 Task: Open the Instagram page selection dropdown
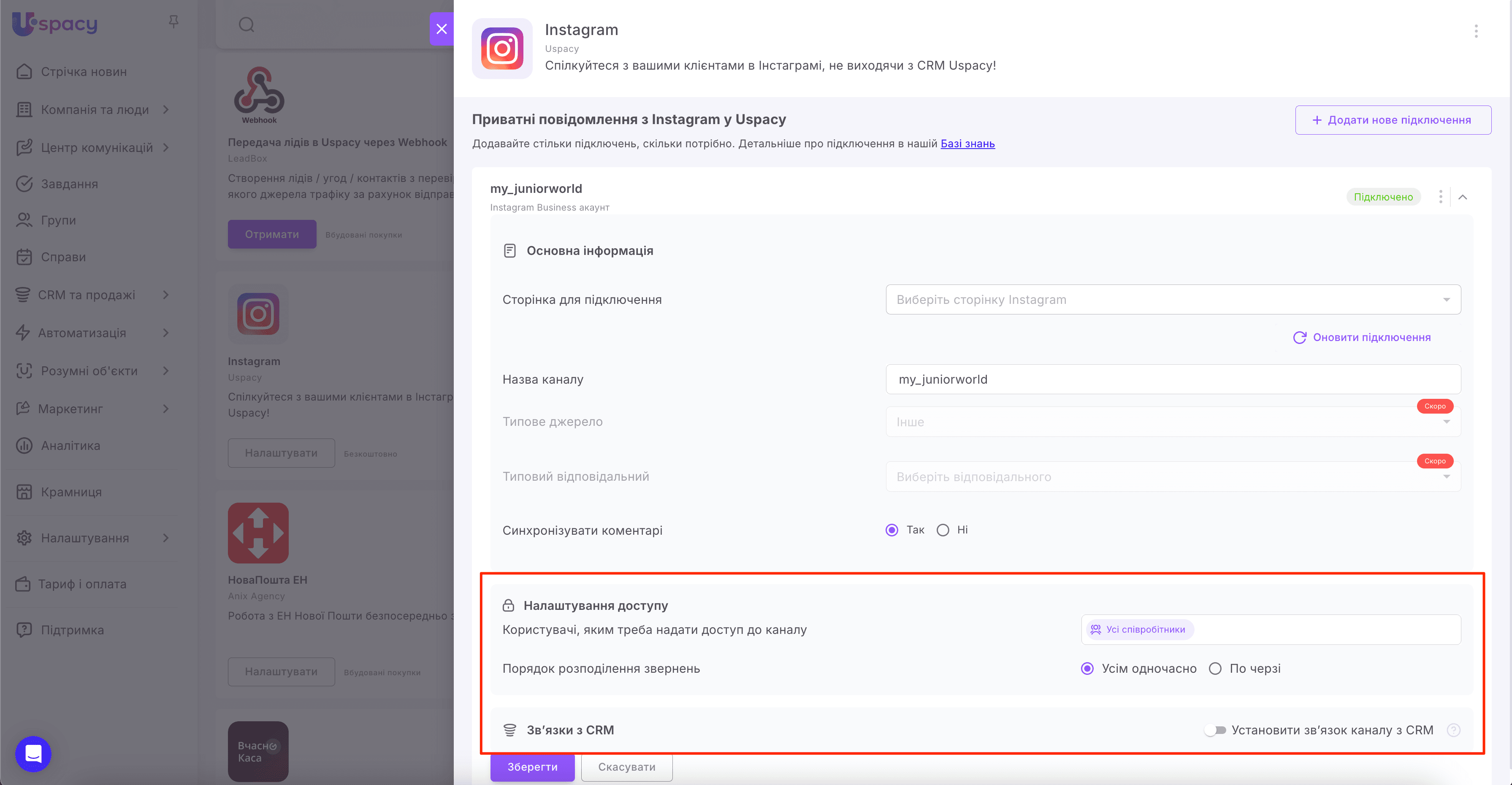[x=1173, y=300]
